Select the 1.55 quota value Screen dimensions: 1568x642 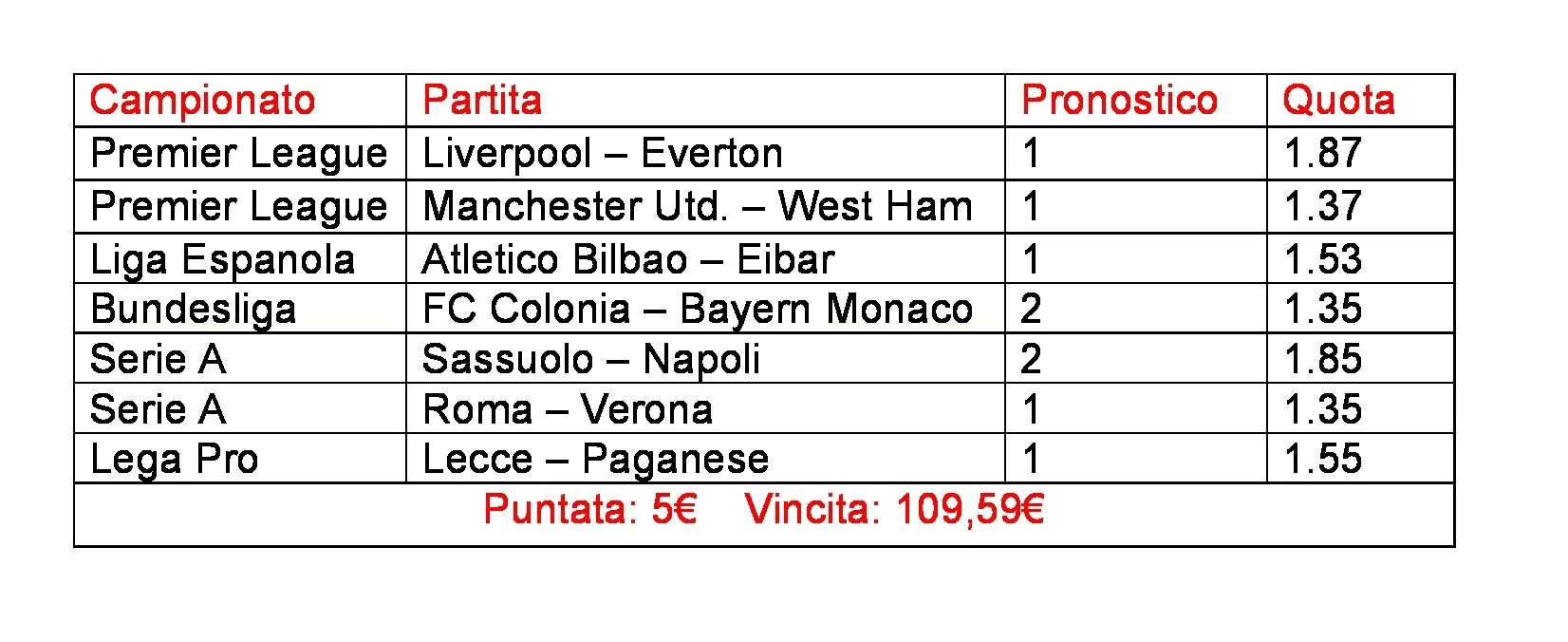coord(1322,460)
